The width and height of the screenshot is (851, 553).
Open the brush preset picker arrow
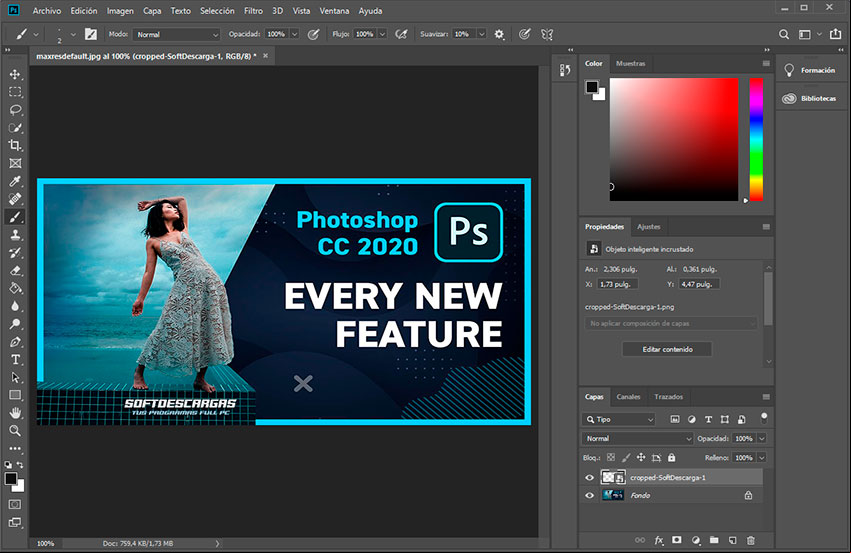[73, 34]
